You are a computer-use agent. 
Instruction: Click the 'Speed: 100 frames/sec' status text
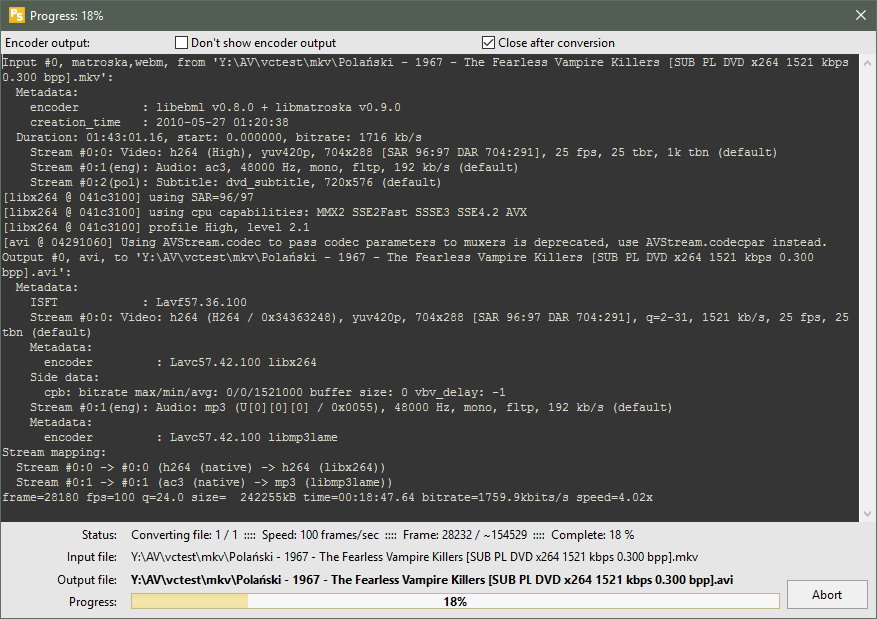click(x=320, y=535)
